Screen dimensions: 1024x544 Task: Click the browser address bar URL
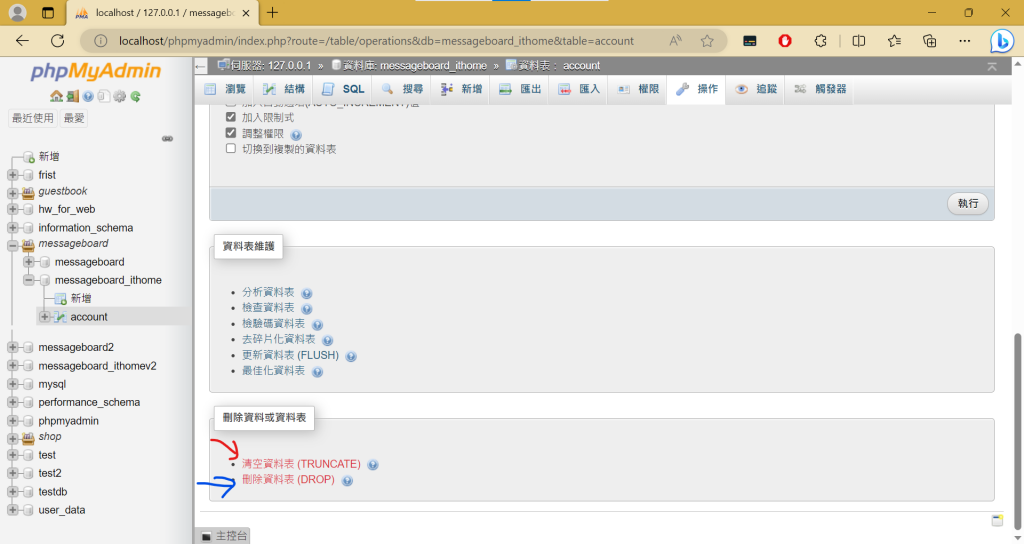click(376, 41)
